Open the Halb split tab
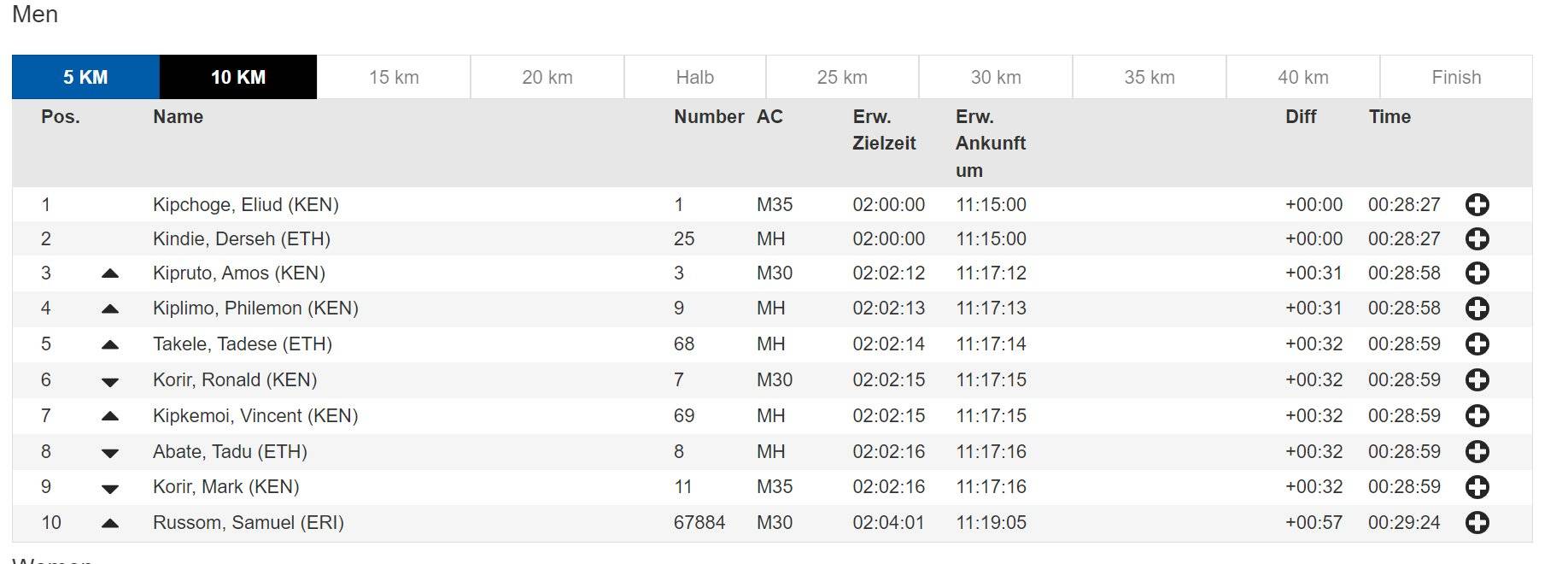This screenshot has width=1568, height=564. tap(695, 77)
